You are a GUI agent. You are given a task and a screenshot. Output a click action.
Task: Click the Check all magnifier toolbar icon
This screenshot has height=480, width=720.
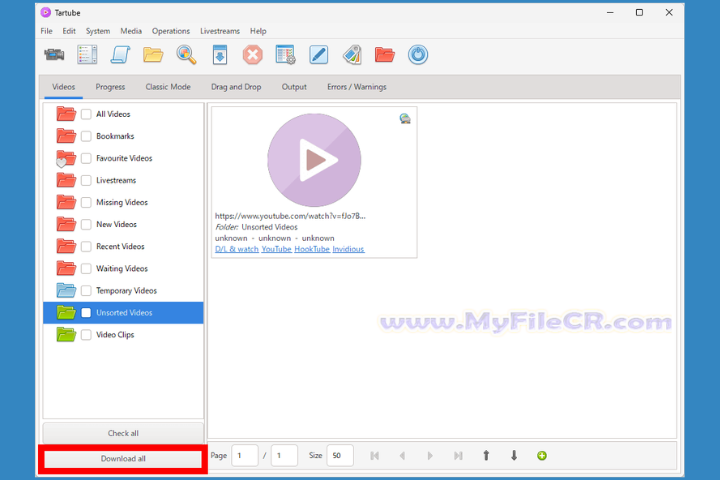[186, 55]
